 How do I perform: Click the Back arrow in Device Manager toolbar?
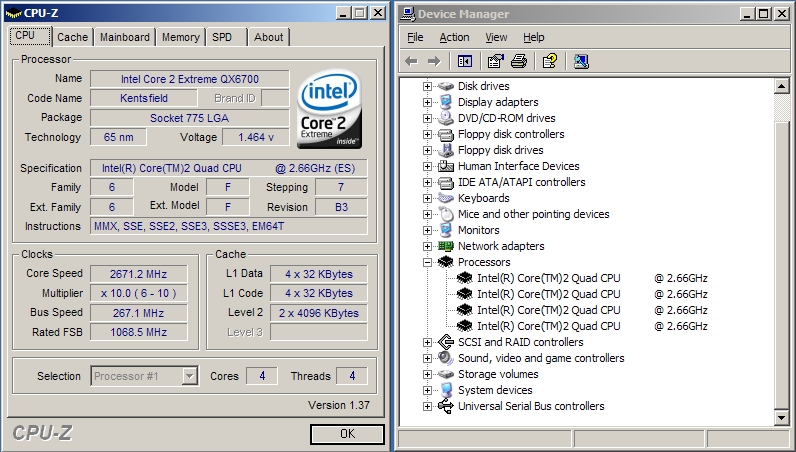(411, 62)
